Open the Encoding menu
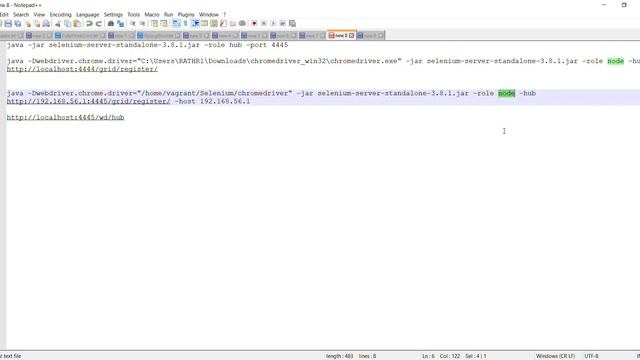 [x=60, y=15]
